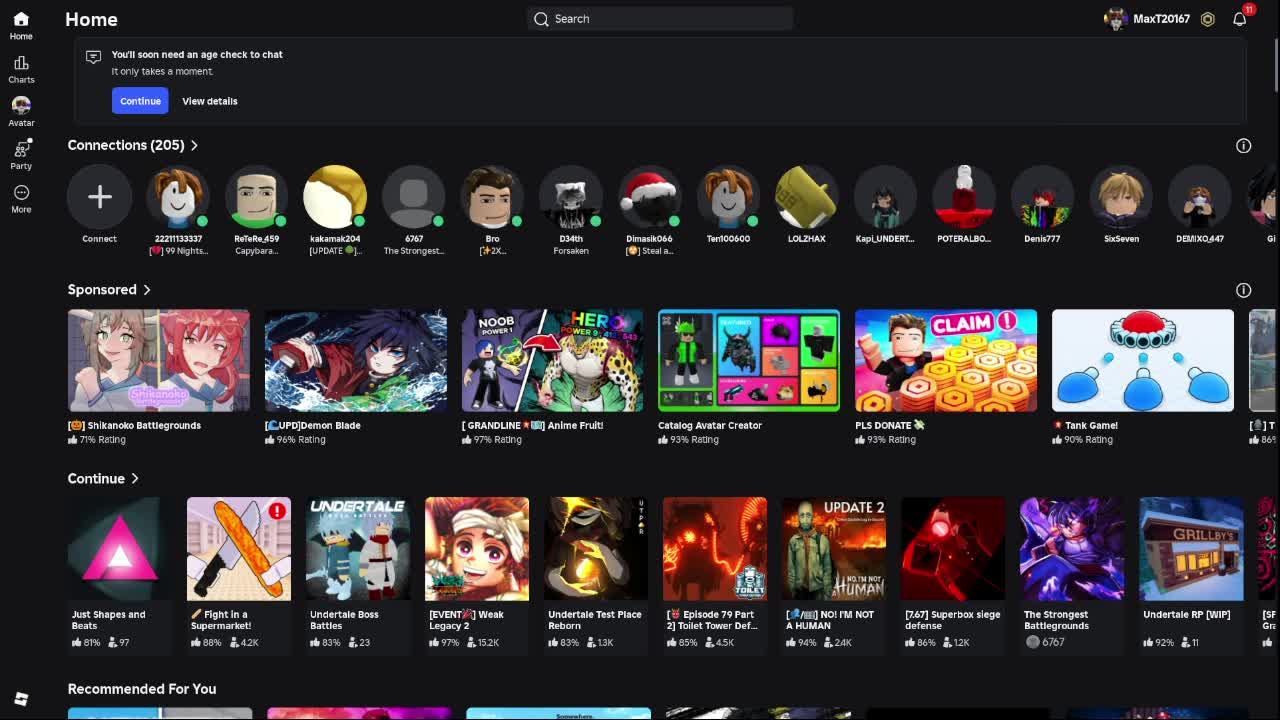Expand the Continue section
1280x720 pixels.
coord(103,479)
